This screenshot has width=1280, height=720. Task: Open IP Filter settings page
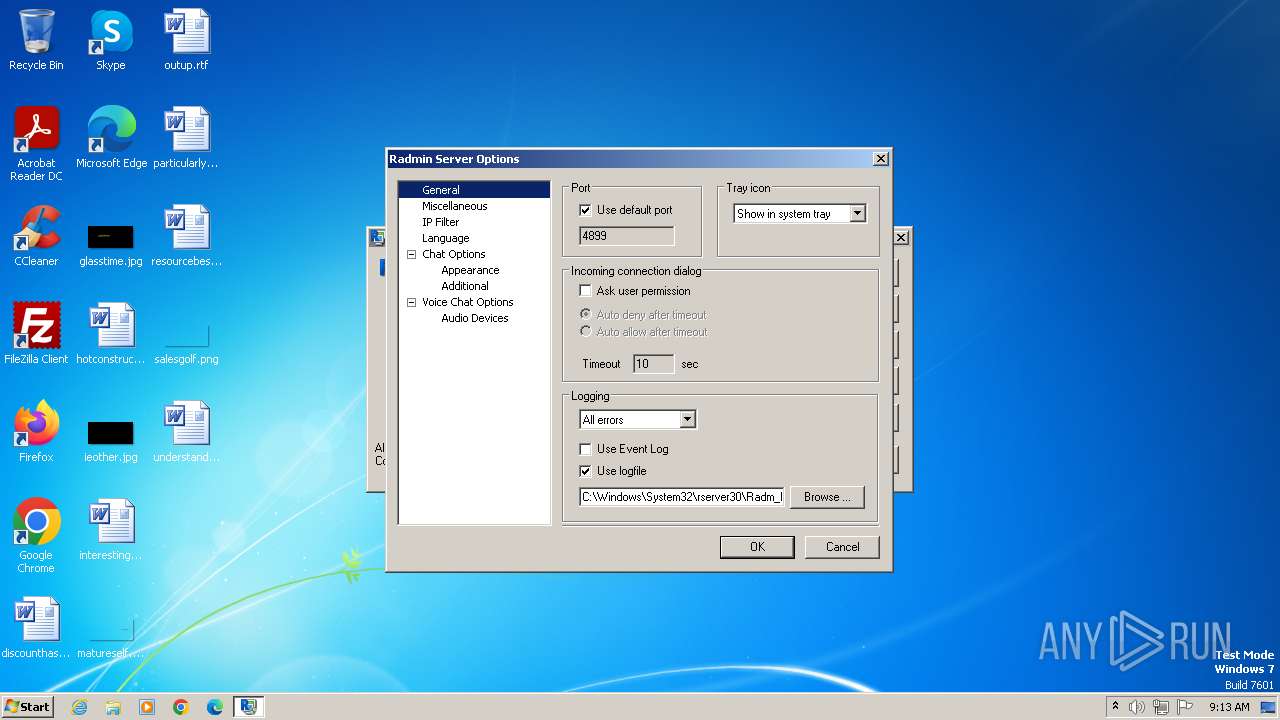coord(440,222)
